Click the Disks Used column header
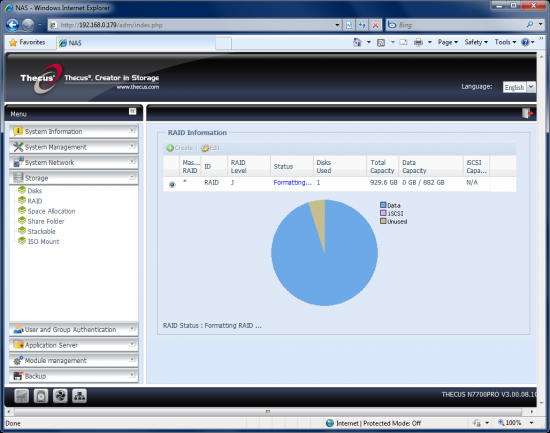Screen dimensions: 550x433 [x=340, y=166]
